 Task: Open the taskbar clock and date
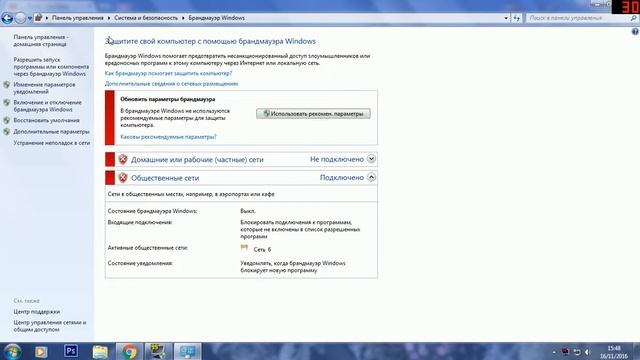613,352
